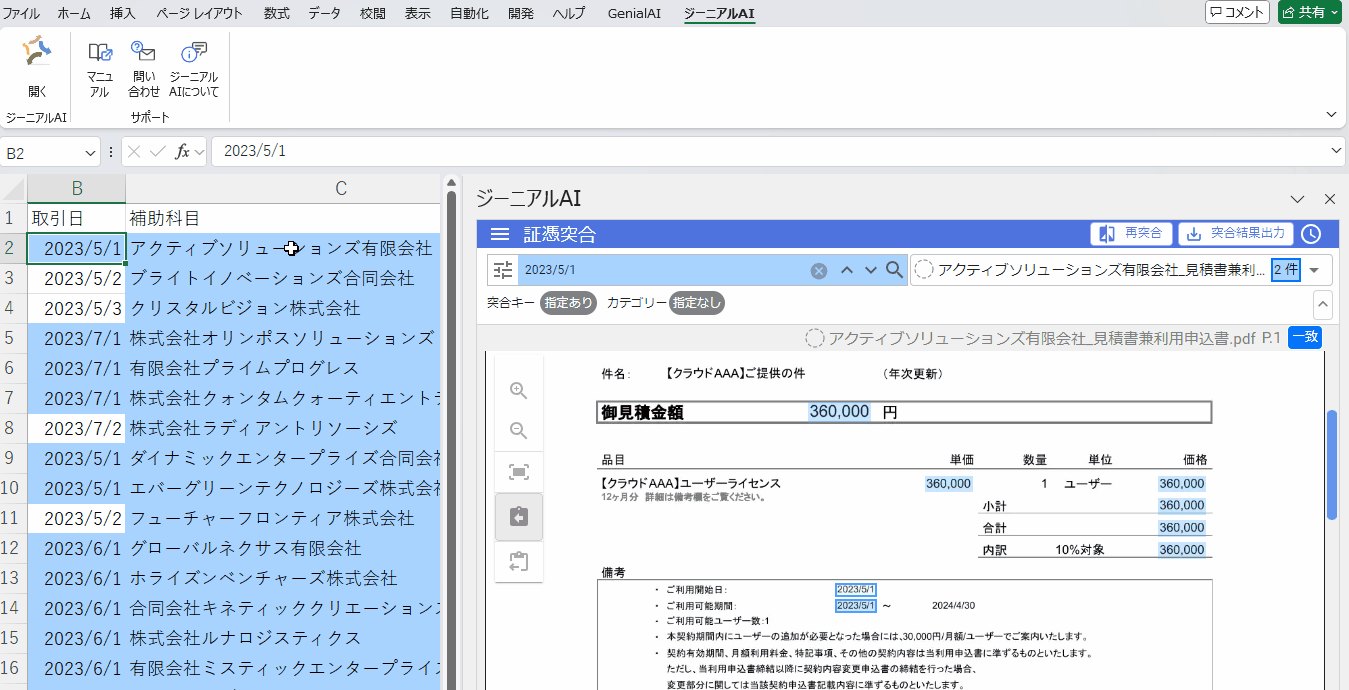Switch to the ホーム ribbon tab
The width and height of the screenshot is (1349, 690).
pyautogui.click(x=74, y=13)
